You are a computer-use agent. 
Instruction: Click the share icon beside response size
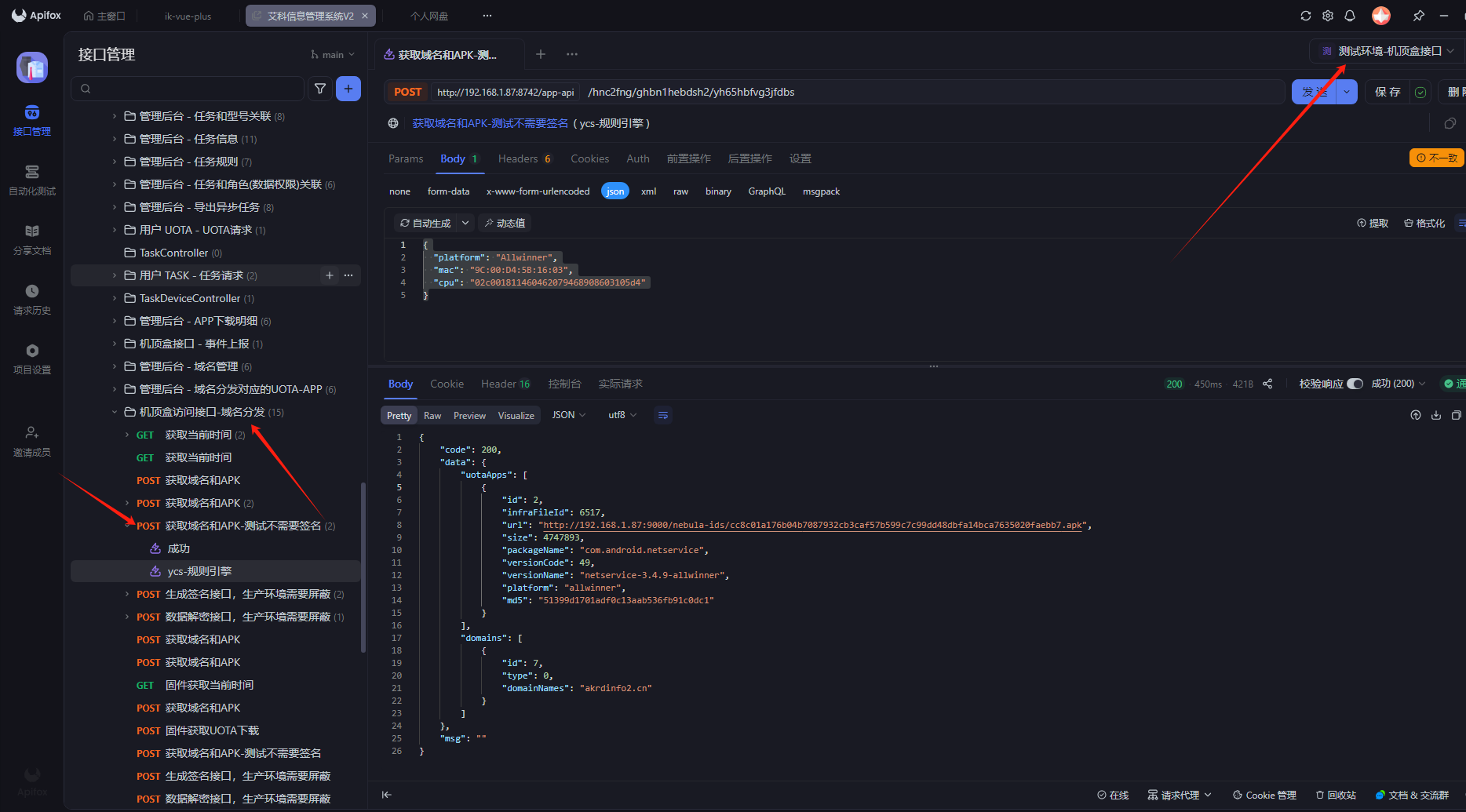(1267, 384)
